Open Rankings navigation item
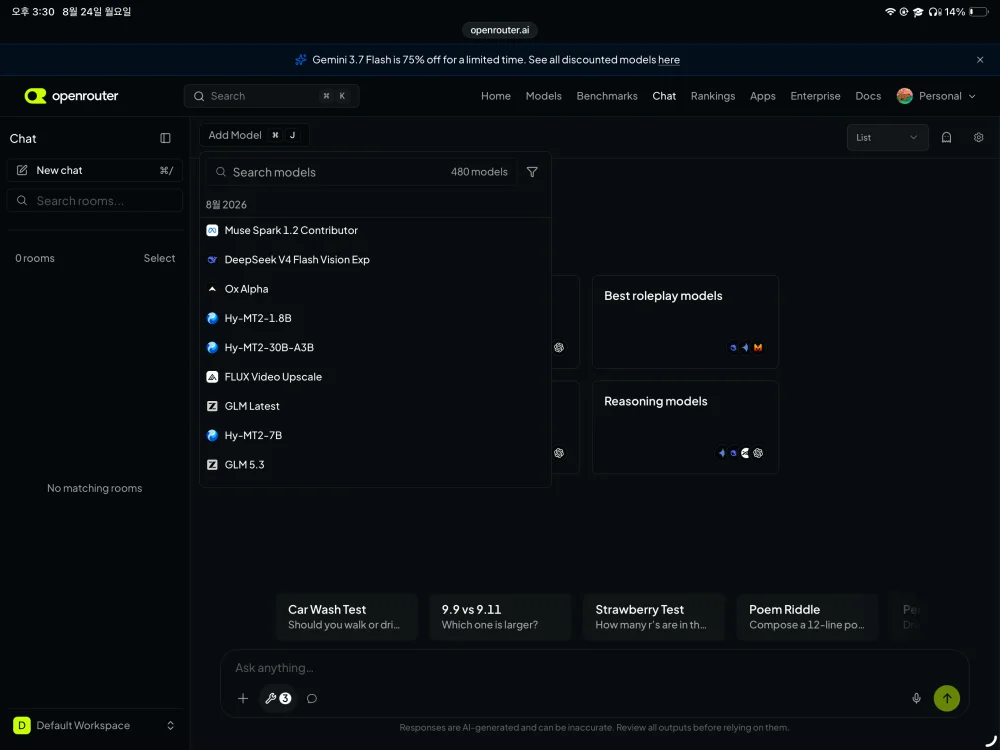Image resolution: width=1000 pixels, height=750 pixels. 712,96
